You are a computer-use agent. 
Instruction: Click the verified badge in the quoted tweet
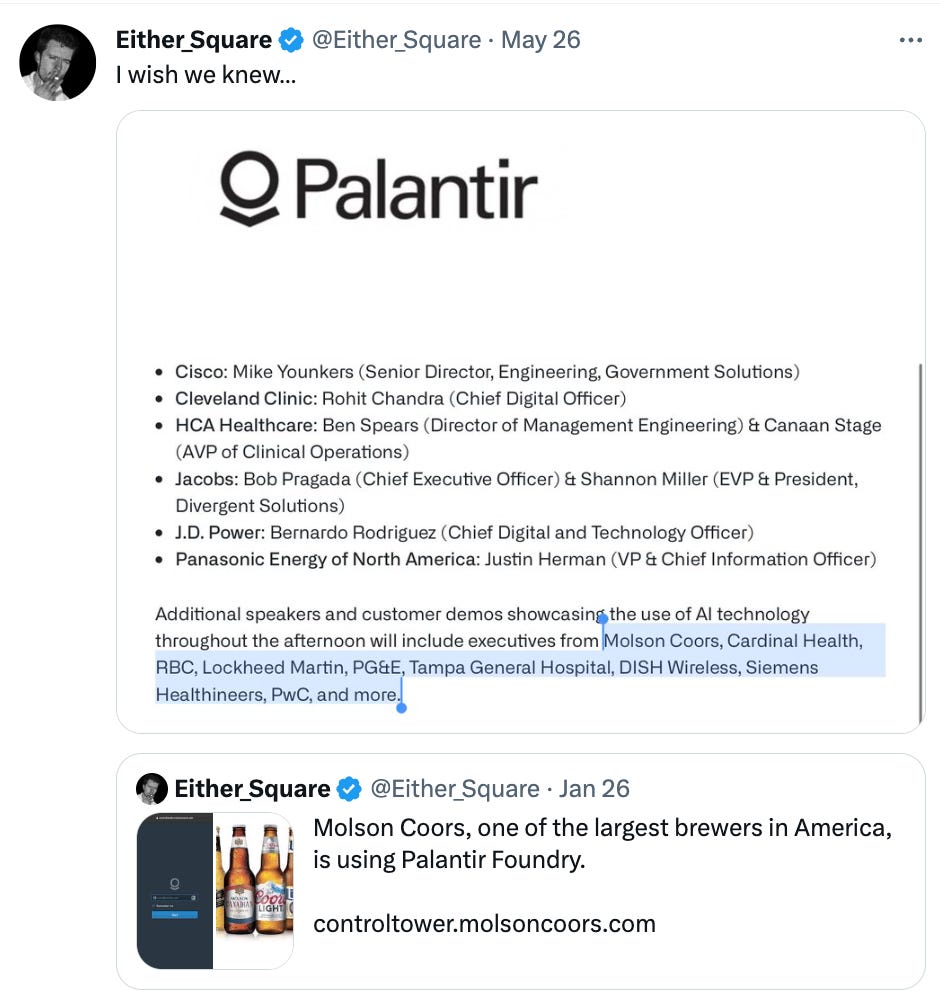(349, 788)
